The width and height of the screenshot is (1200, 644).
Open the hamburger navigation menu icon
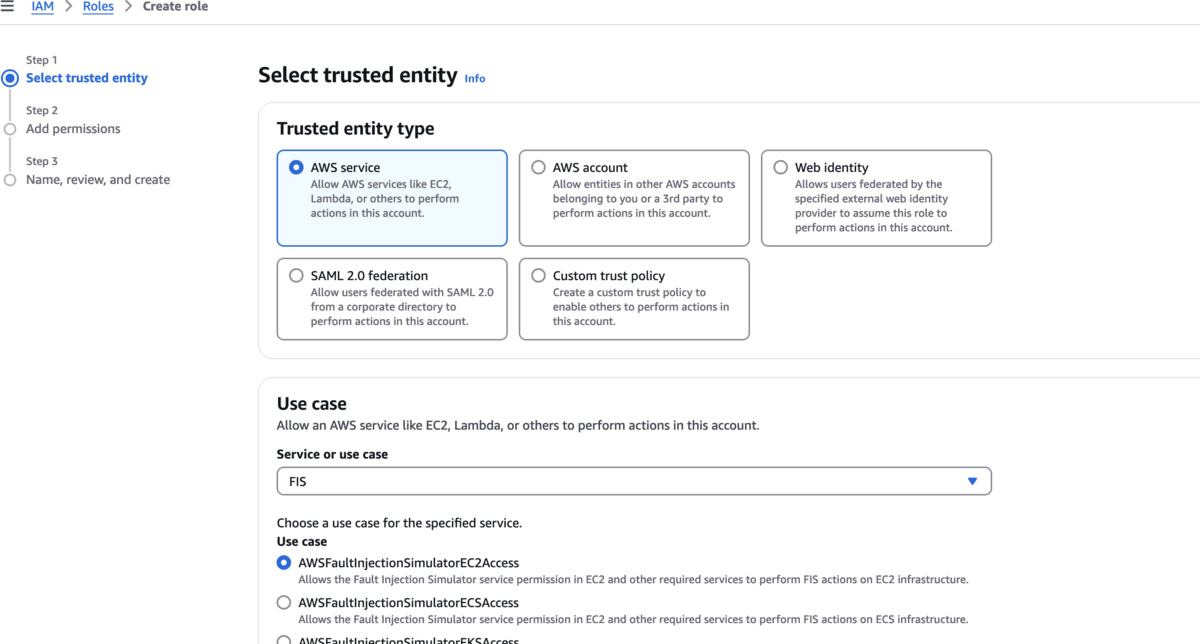pyautogui.click(x=7, y=7)
